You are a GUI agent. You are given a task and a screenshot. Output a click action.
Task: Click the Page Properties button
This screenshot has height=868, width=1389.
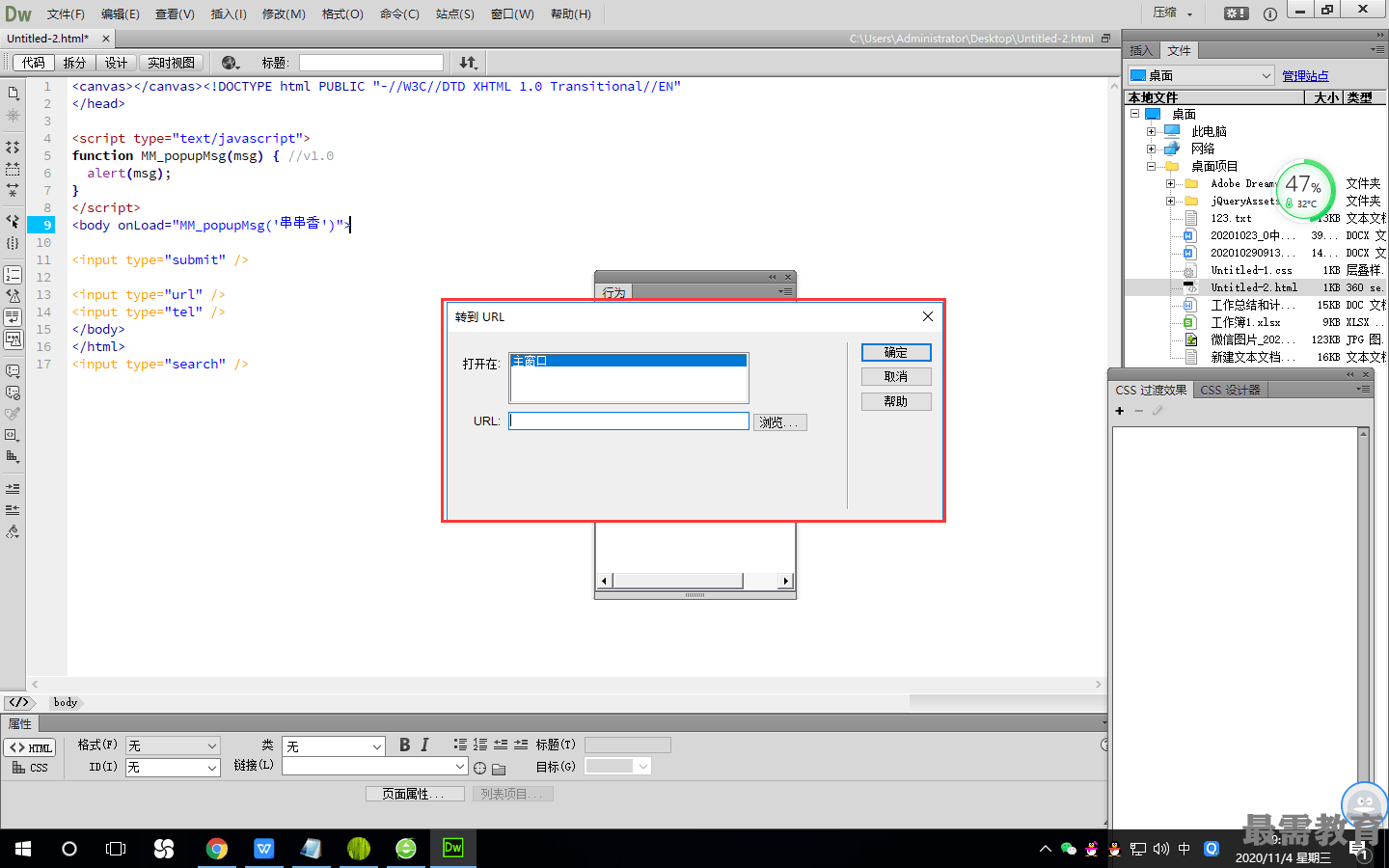415,794
